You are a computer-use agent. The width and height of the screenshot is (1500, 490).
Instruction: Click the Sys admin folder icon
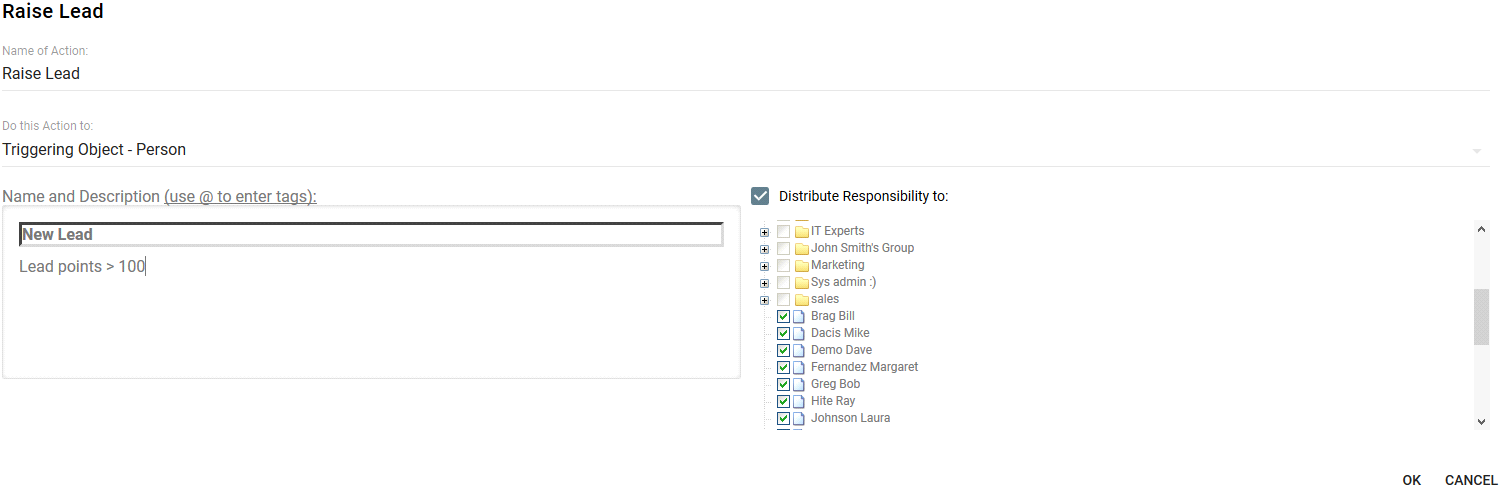801,282
